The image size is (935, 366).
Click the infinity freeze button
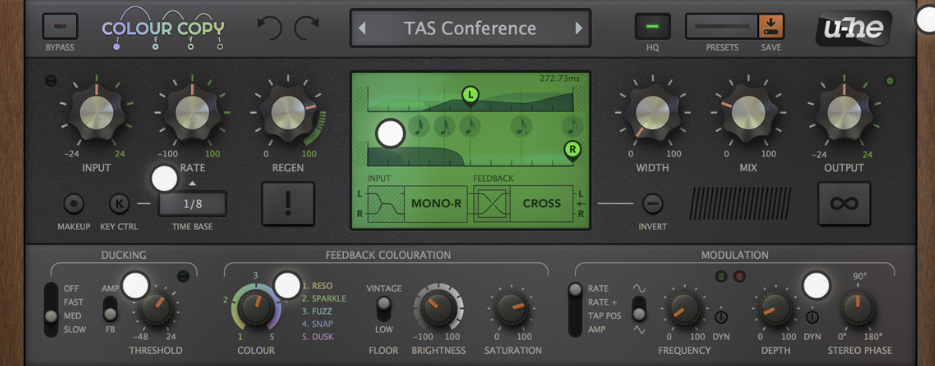point(844,204)
